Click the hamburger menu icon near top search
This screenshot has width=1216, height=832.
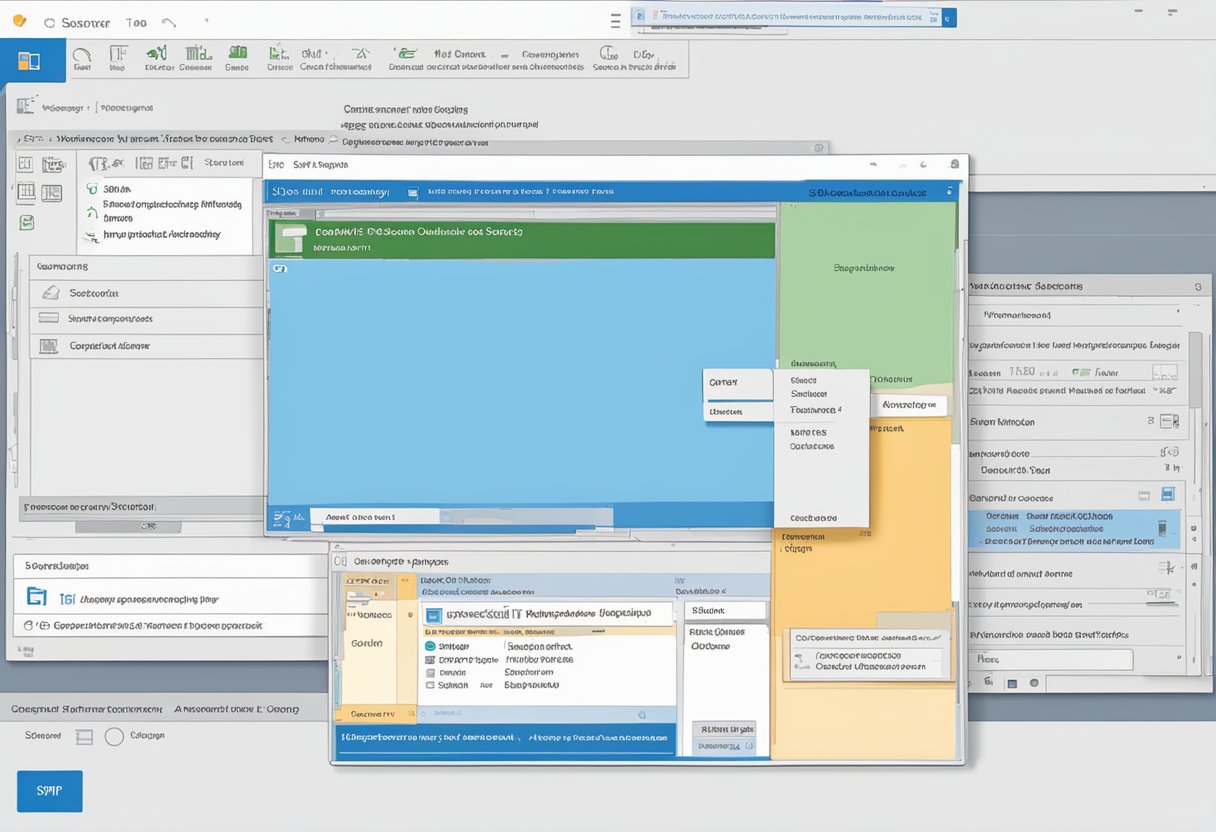click(616, 19)
